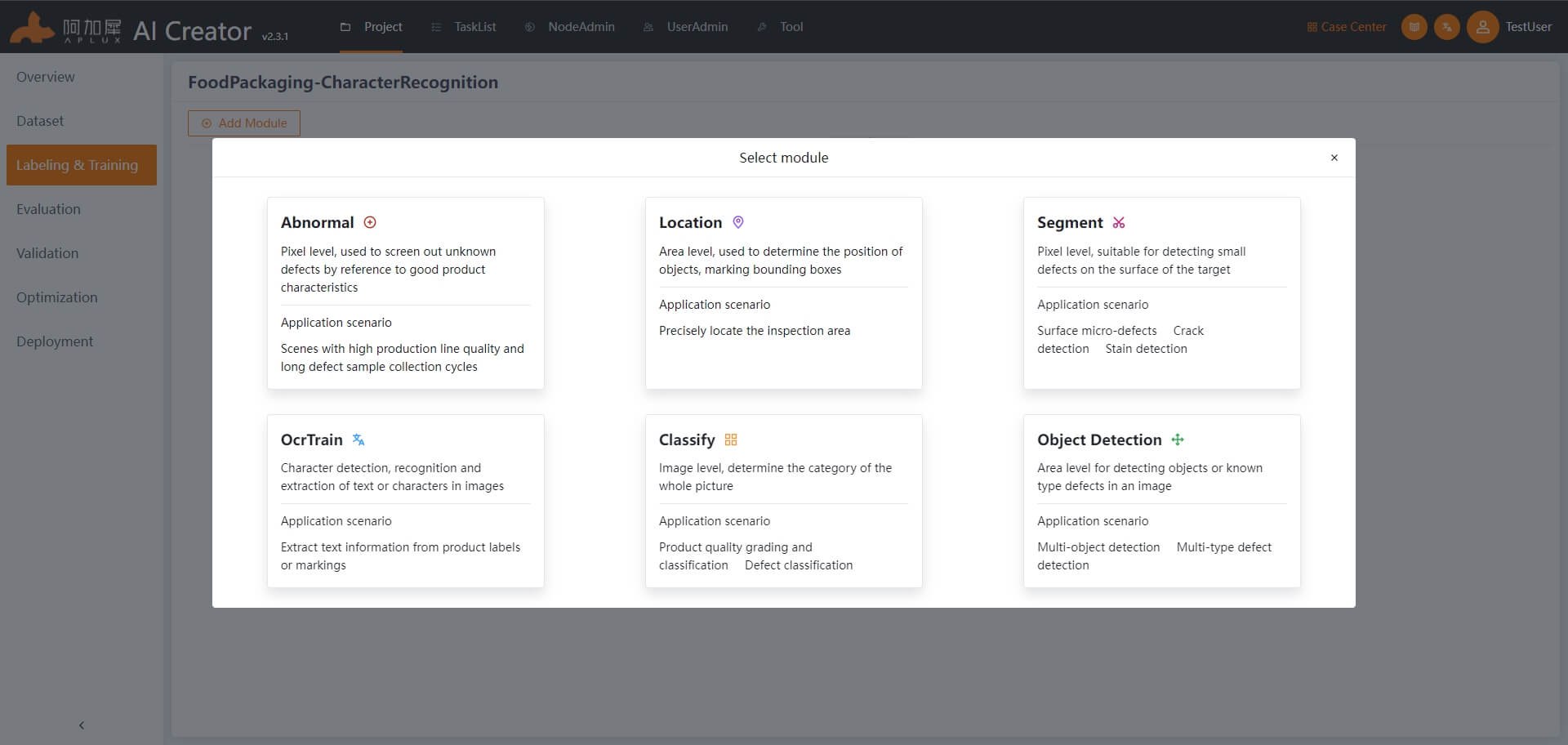Screen dimensions: 1568x745
Task: Click the Segment module scissors icon
Action: coord(1119,222)
